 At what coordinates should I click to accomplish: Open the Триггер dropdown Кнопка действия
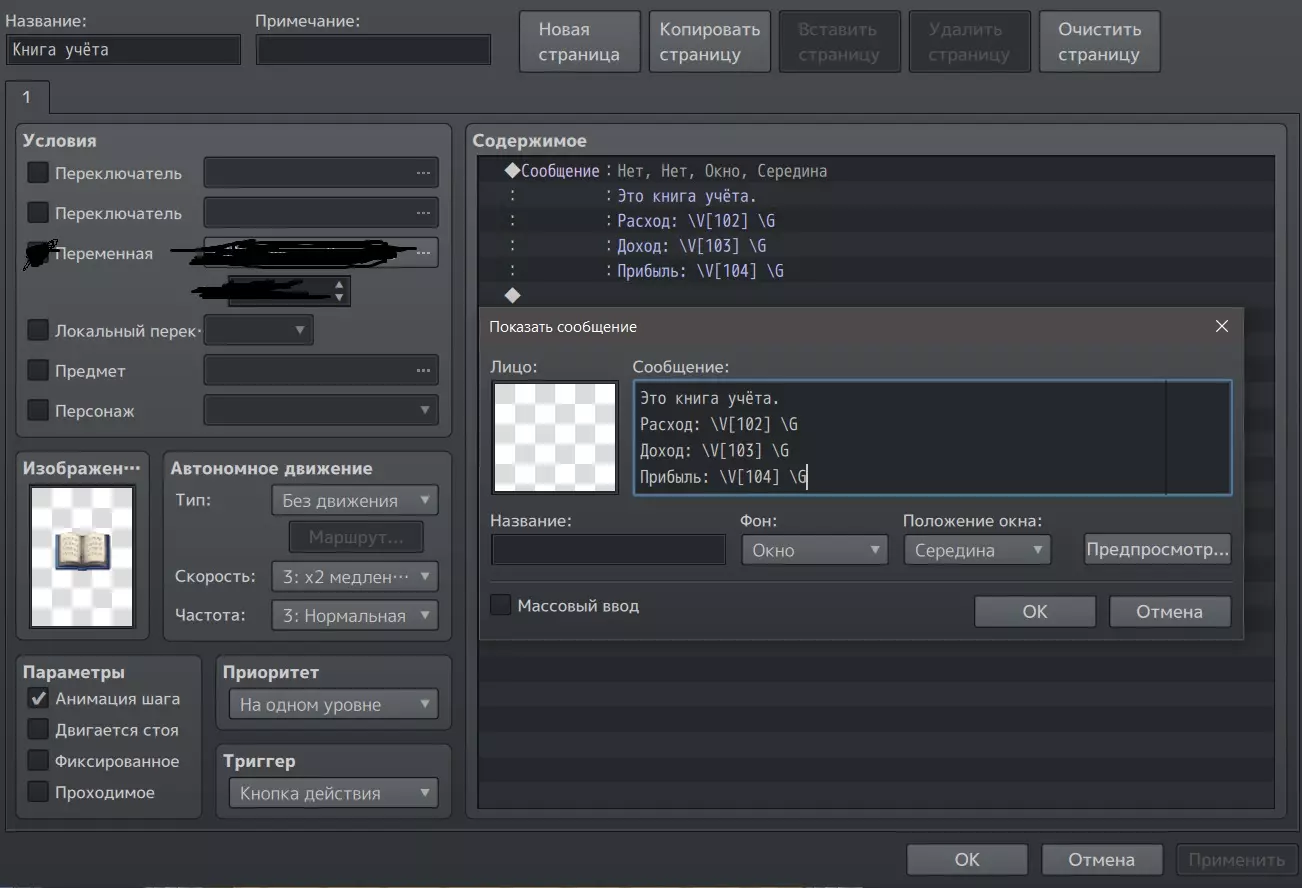click(x=333, y=794)
